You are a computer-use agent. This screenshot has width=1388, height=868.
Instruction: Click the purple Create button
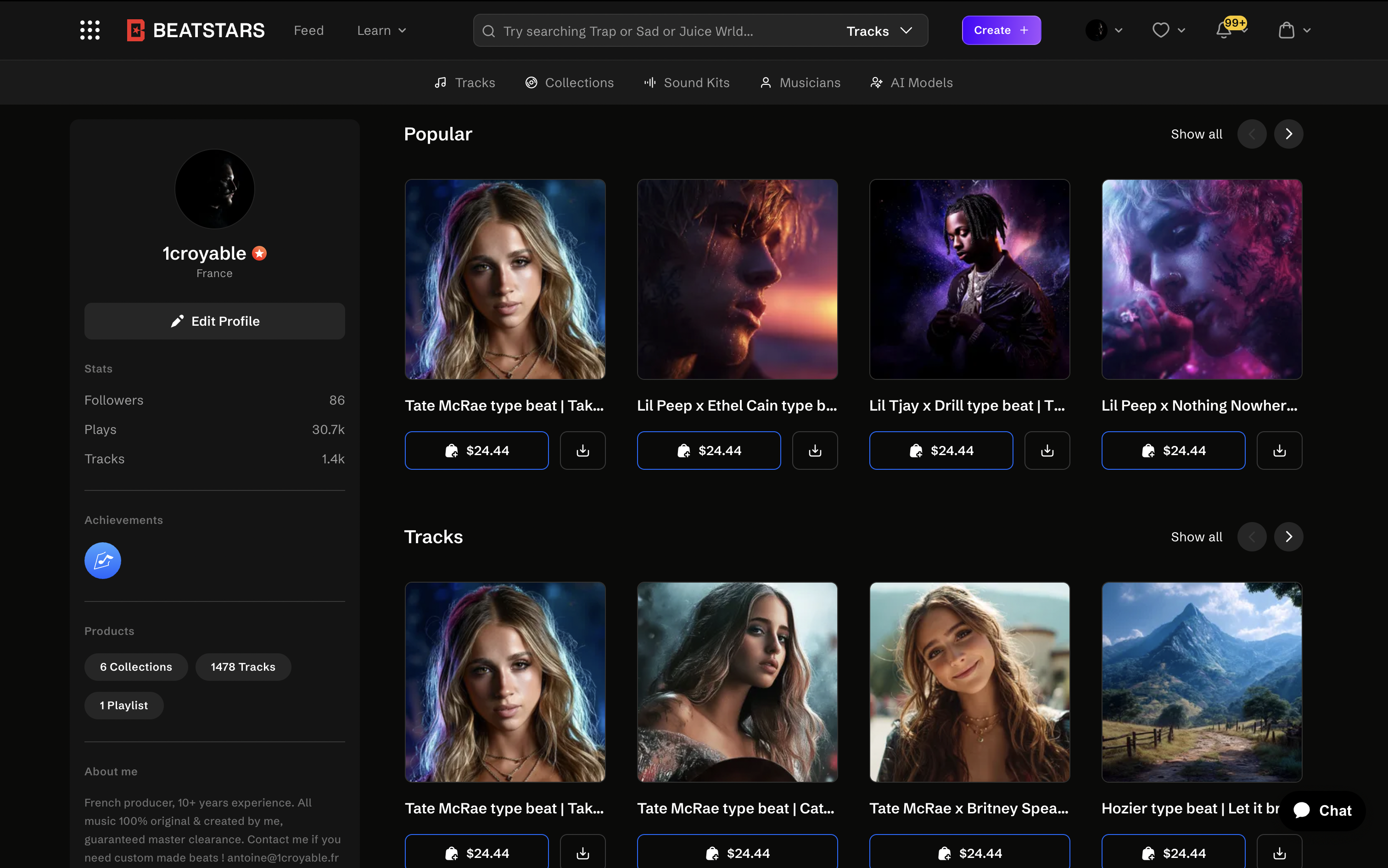coord(1001,30)
